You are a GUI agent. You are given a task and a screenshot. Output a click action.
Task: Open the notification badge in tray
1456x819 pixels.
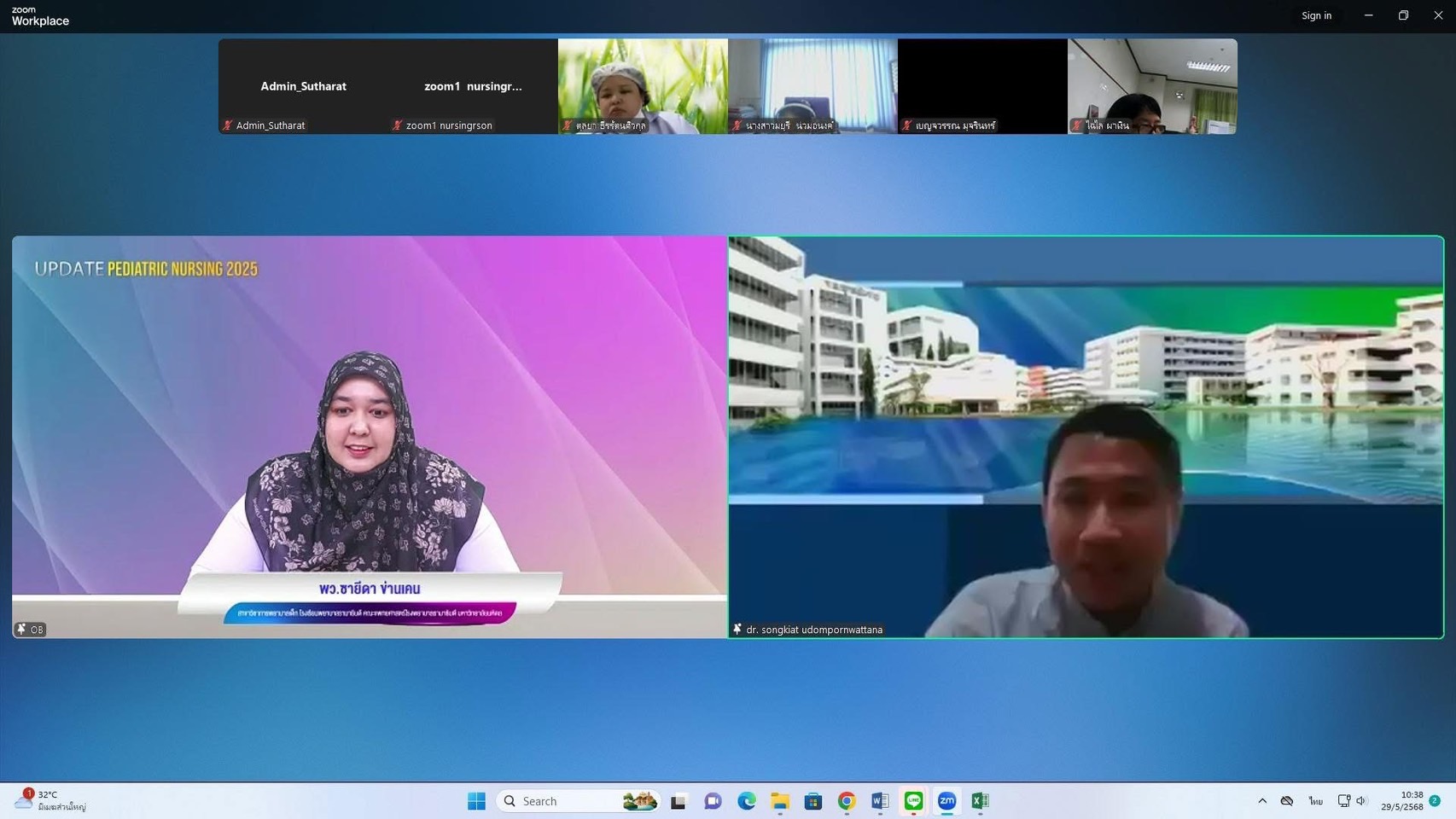(1435, 801)
